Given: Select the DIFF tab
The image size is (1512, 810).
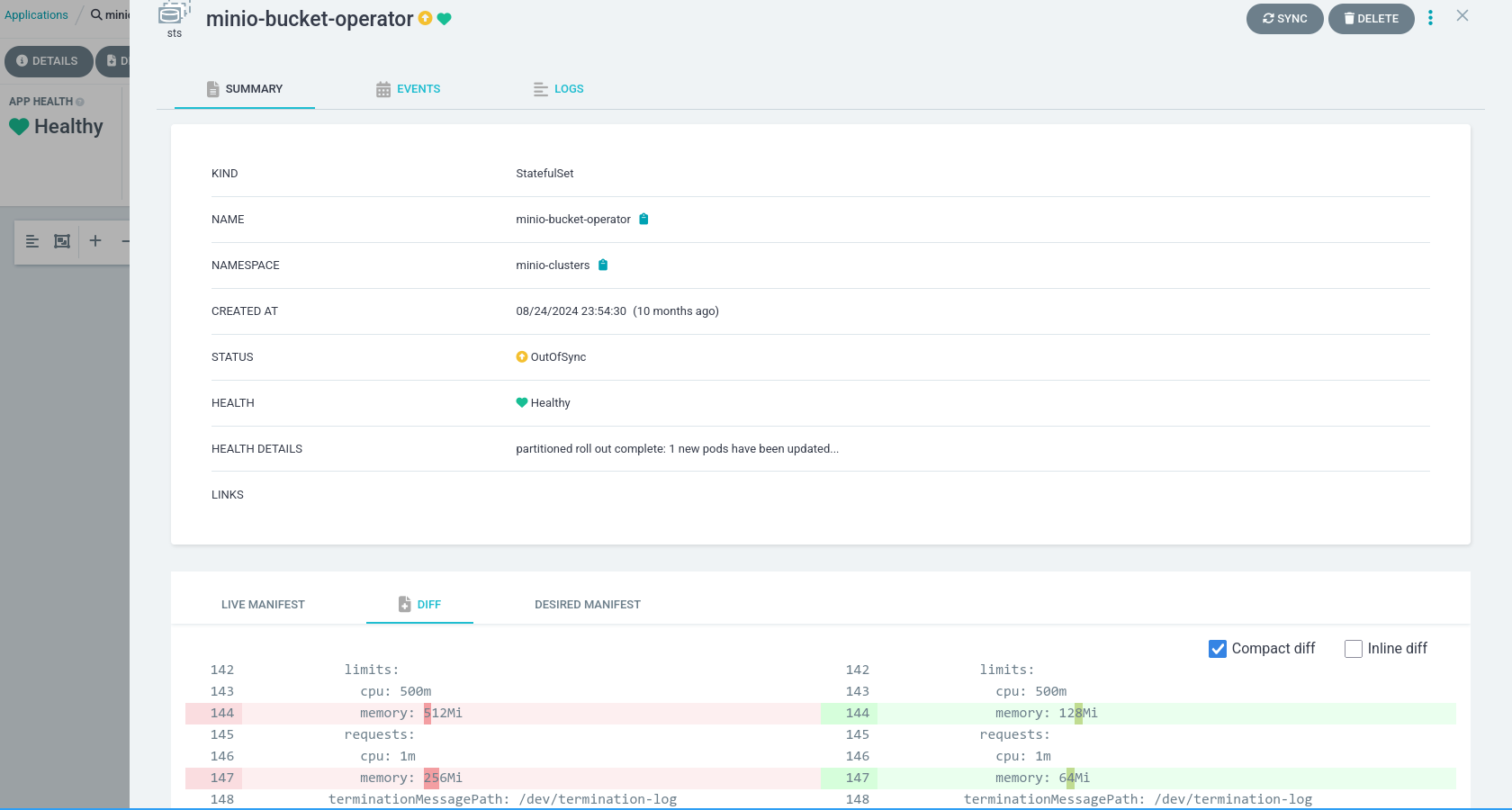Looking at the screenshot, I should [x=419, y=605].
